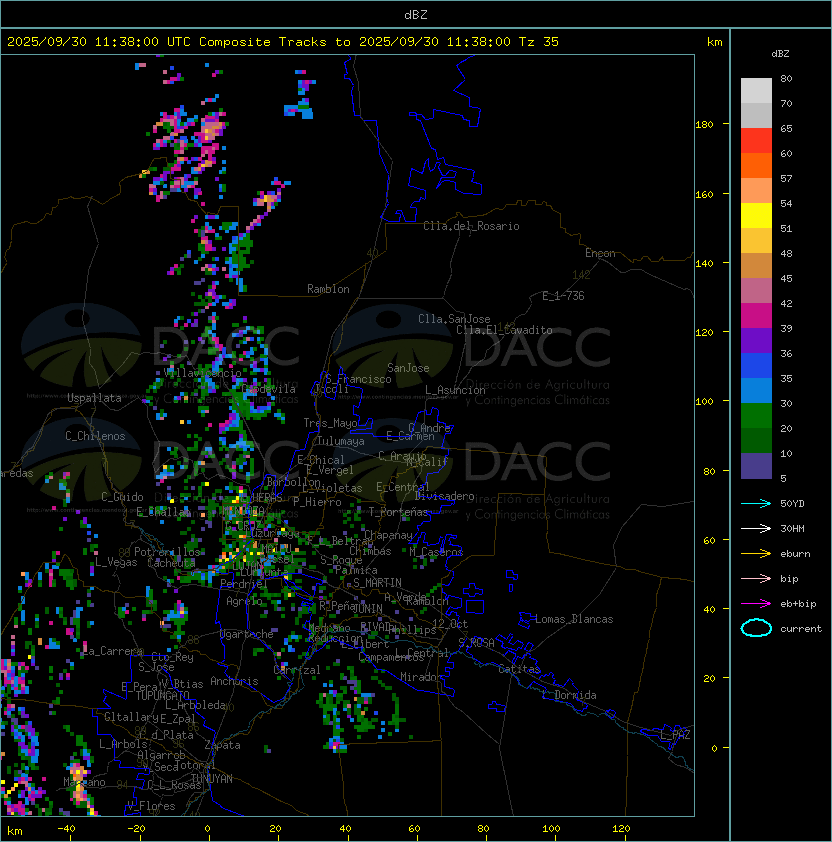Click the '57' label on dBZ scale

(x=786, y=178)
